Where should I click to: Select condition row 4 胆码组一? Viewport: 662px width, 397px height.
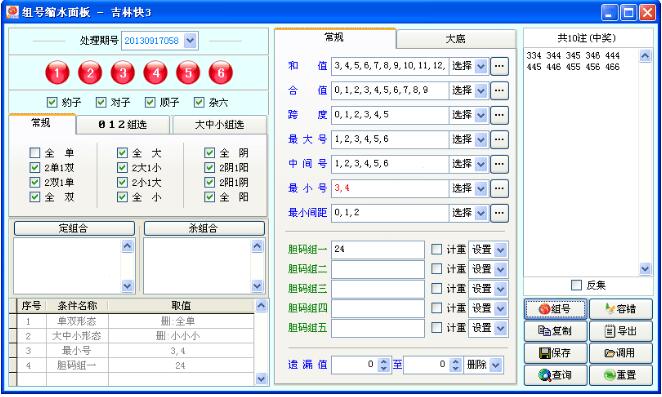click(x=136, y=366)
